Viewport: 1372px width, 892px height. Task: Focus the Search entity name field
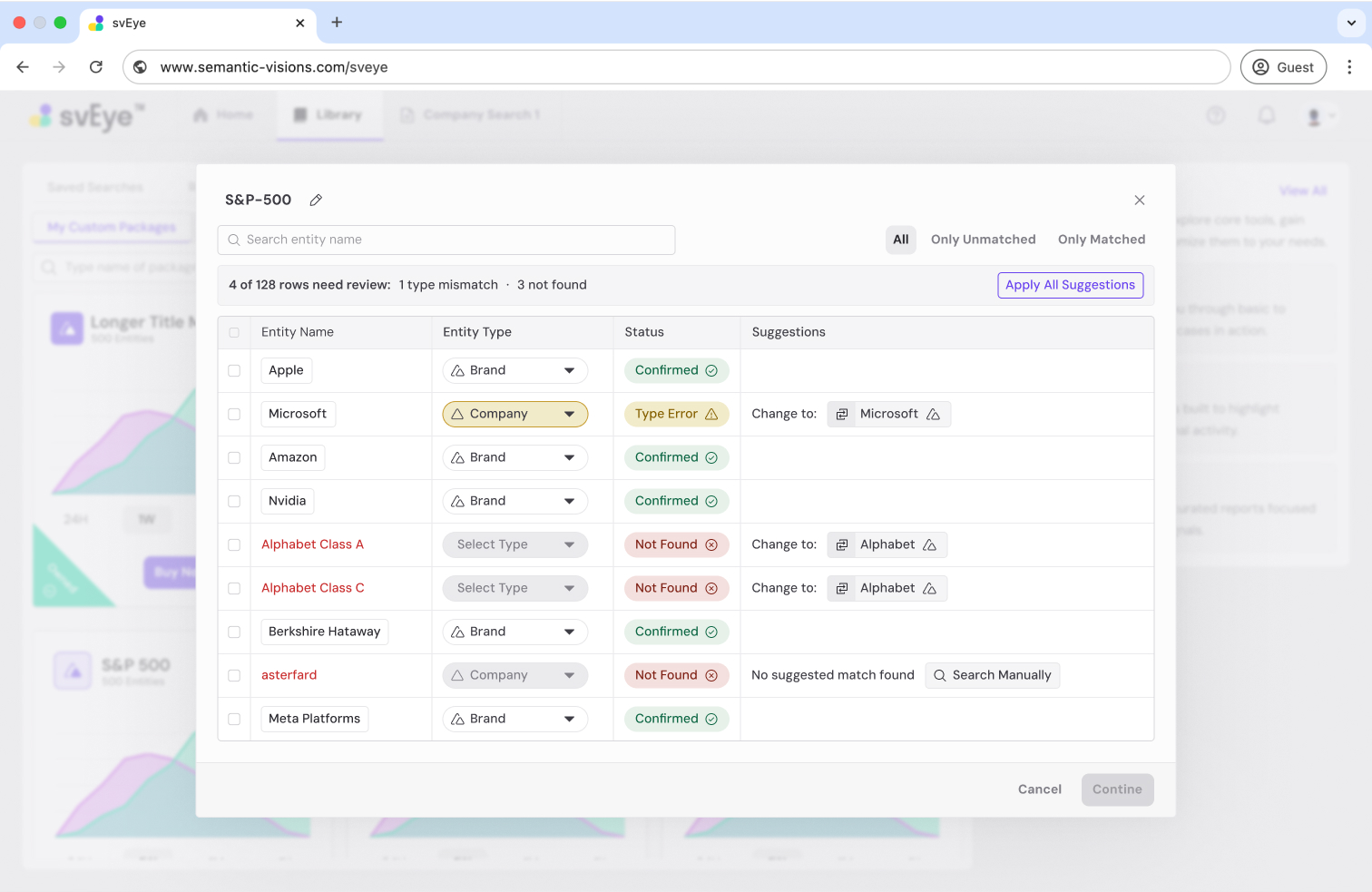(x=446, y=240)
